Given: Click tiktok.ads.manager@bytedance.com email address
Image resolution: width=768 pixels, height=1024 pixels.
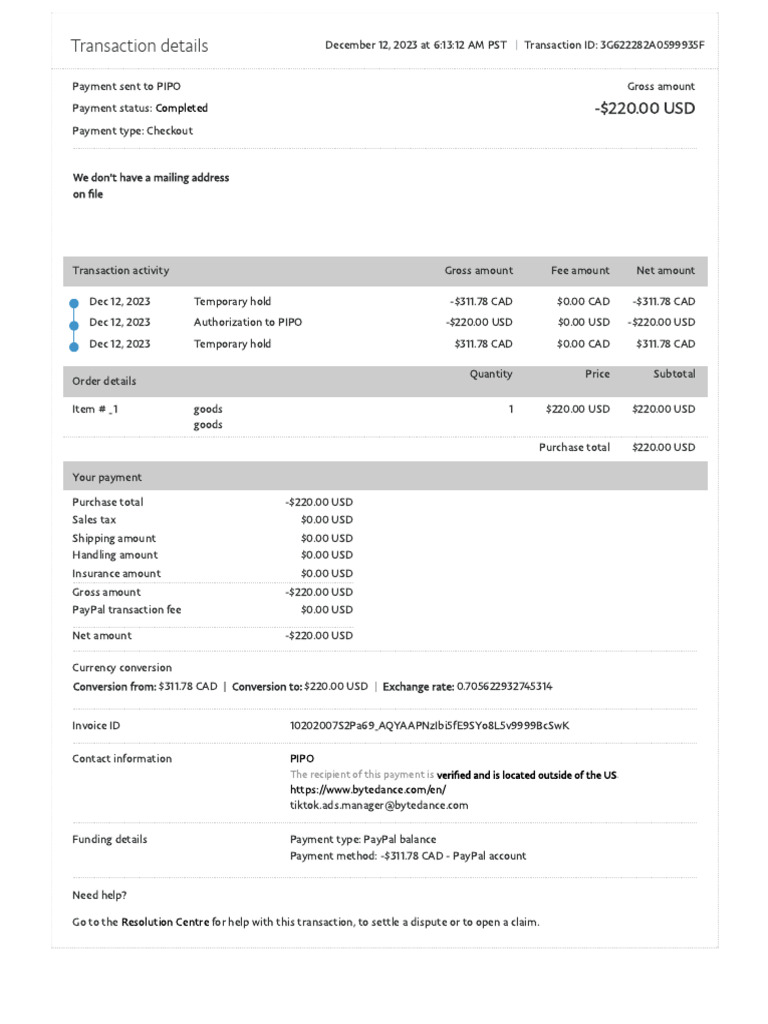Looking at the screenshot, I should click(x=379, y=805).
